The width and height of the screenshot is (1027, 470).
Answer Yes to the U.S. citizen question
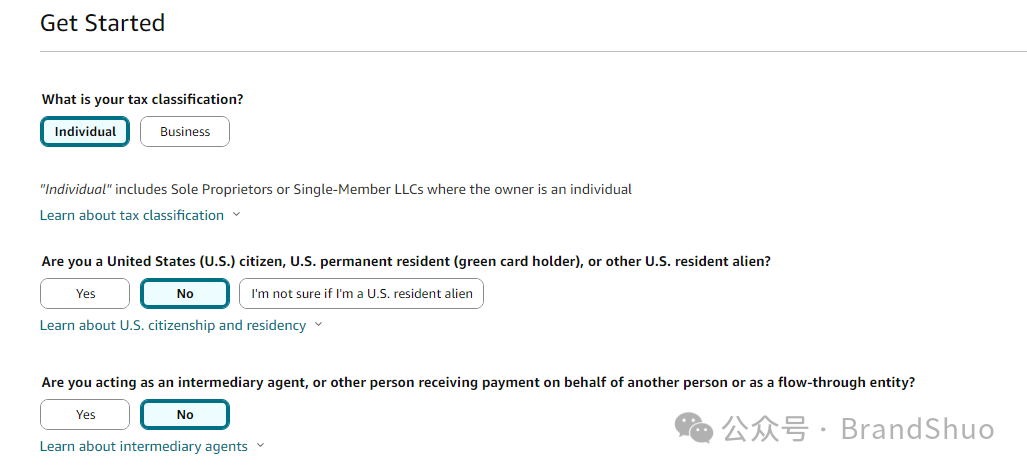point(85,293)
